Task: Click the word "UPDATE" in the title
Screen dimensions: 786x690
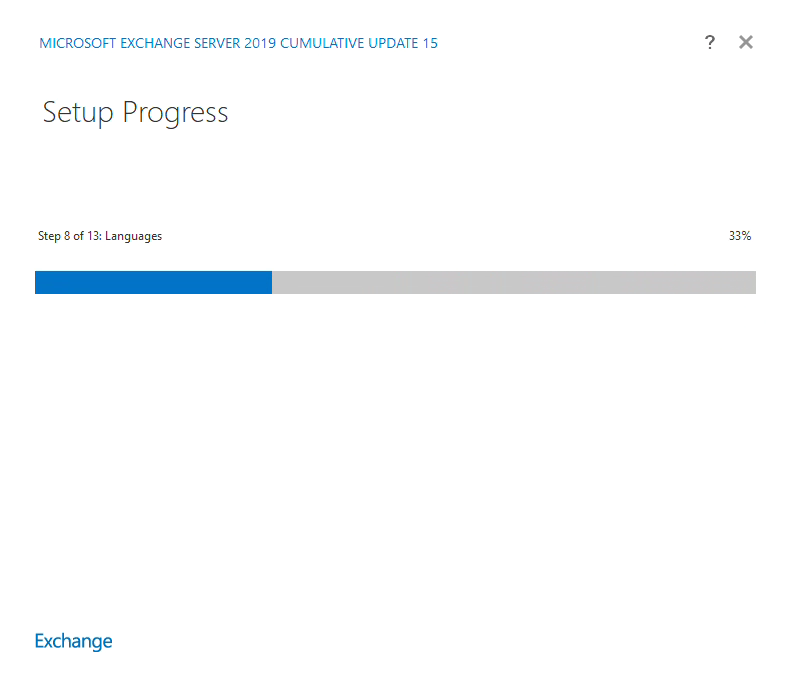Action: pos(392,43)
